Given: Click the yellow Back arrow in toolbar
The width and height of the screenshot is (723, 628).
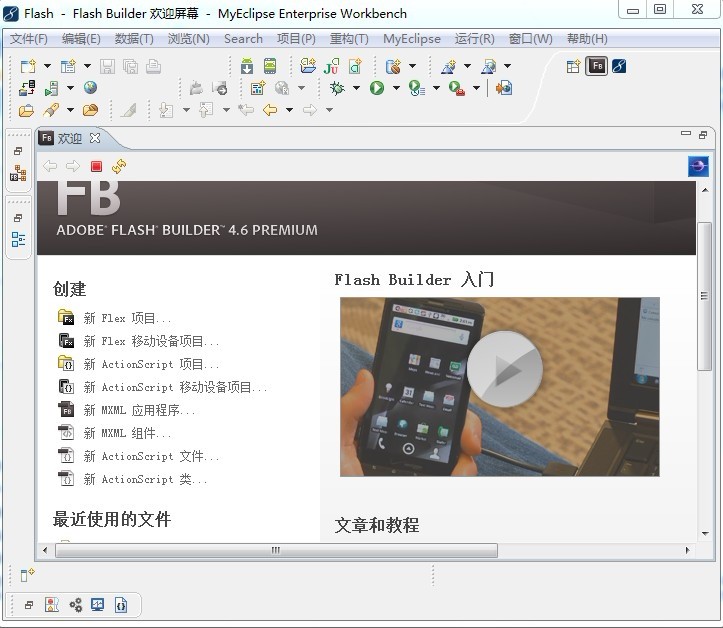Looking at the screenshot, I should pyautogui.click(x=270, y=110).
